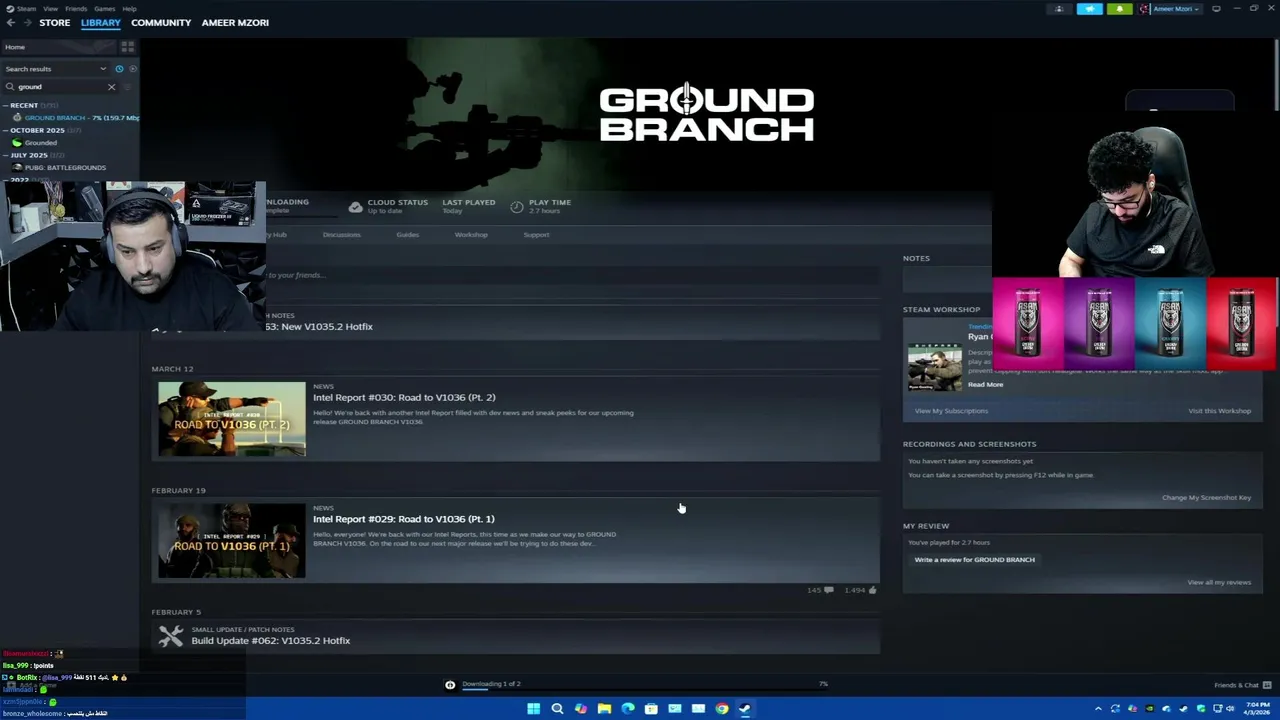Expand the Search results dropdown

[55, 69]
